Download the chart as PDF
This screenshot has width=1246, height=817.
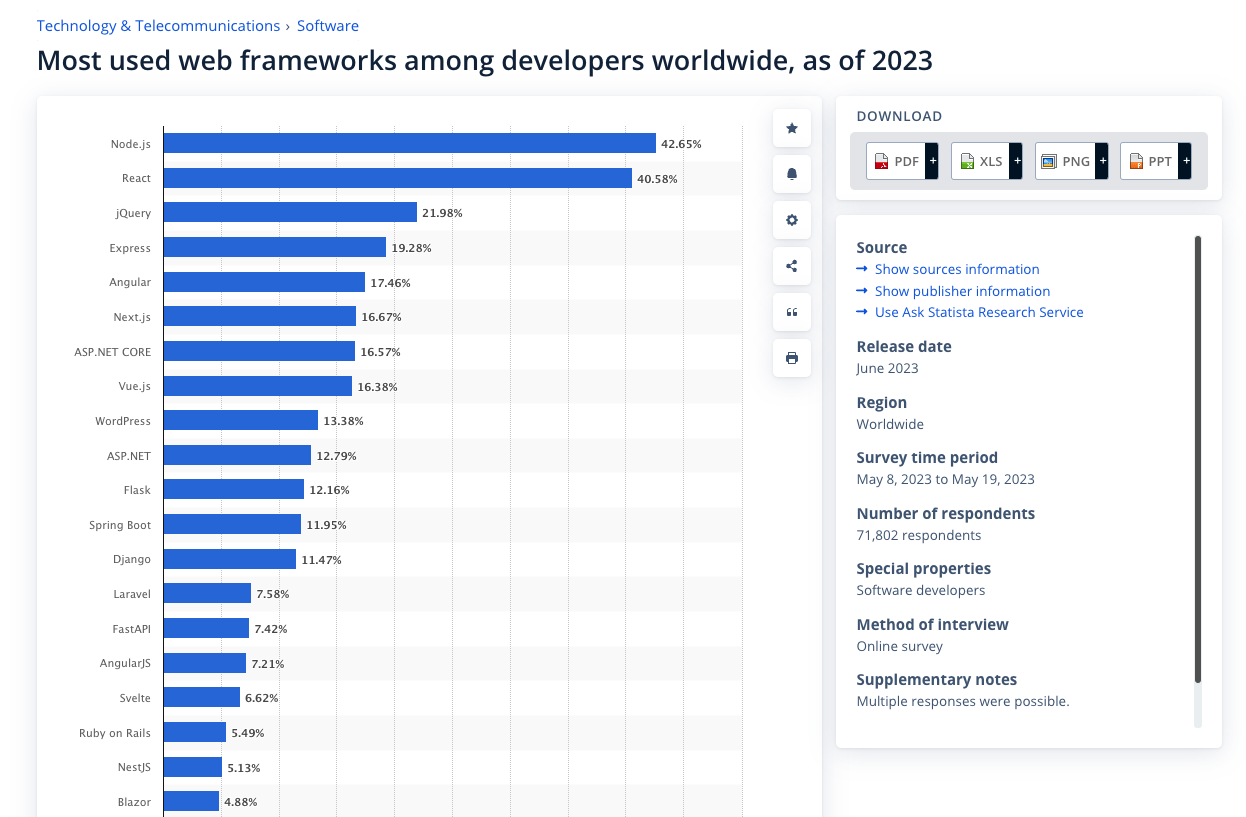[896, 161]
